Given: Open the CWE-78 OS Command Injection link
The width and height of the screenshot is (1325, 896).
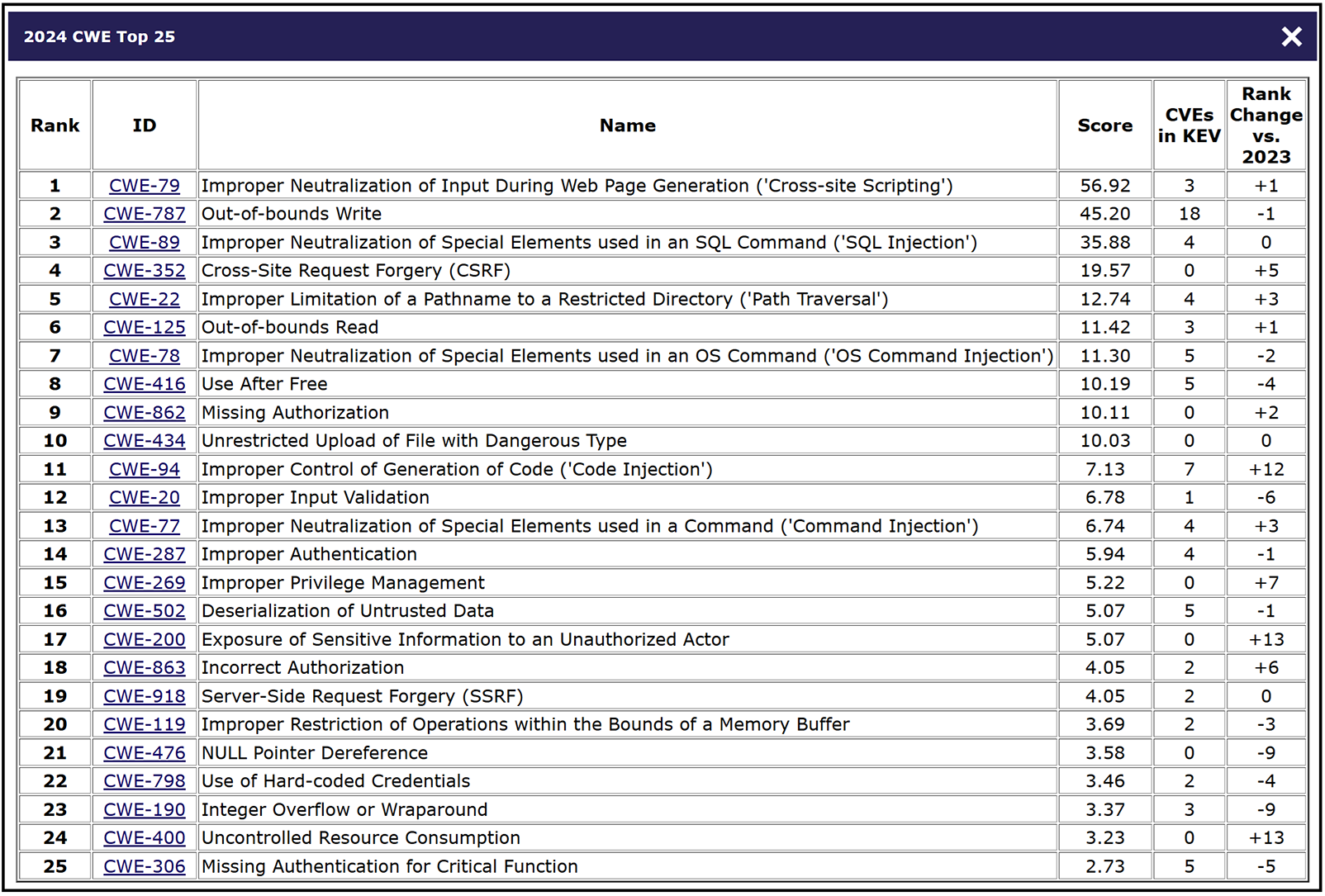Looking at the screenshot, I should tap(145, 356).
